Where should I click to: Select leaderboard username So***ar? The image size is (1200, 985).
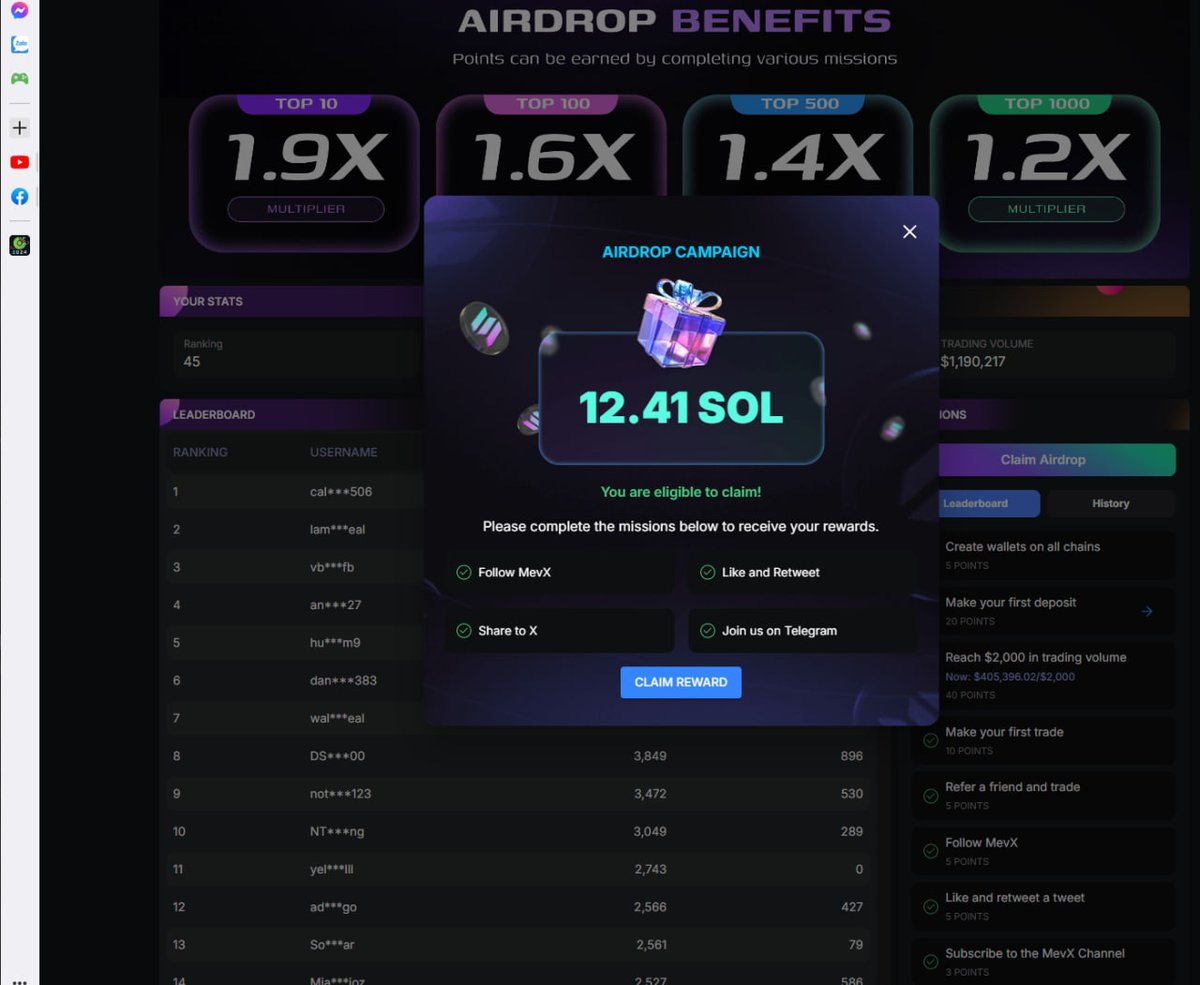pos(332,945)
